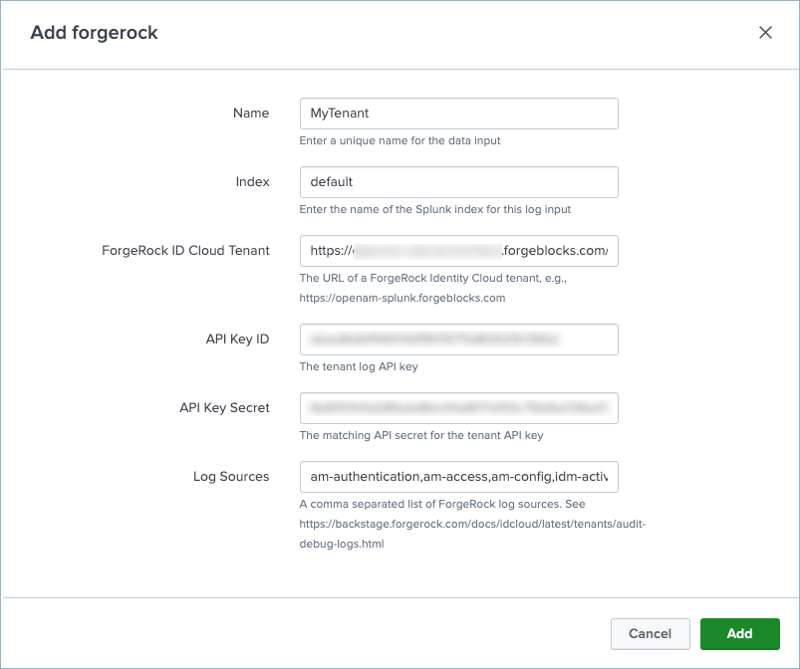Image resolution: width=800 pixels, height=669 pixels.
Task: Click the Index label text
Action: pos(250,182)
